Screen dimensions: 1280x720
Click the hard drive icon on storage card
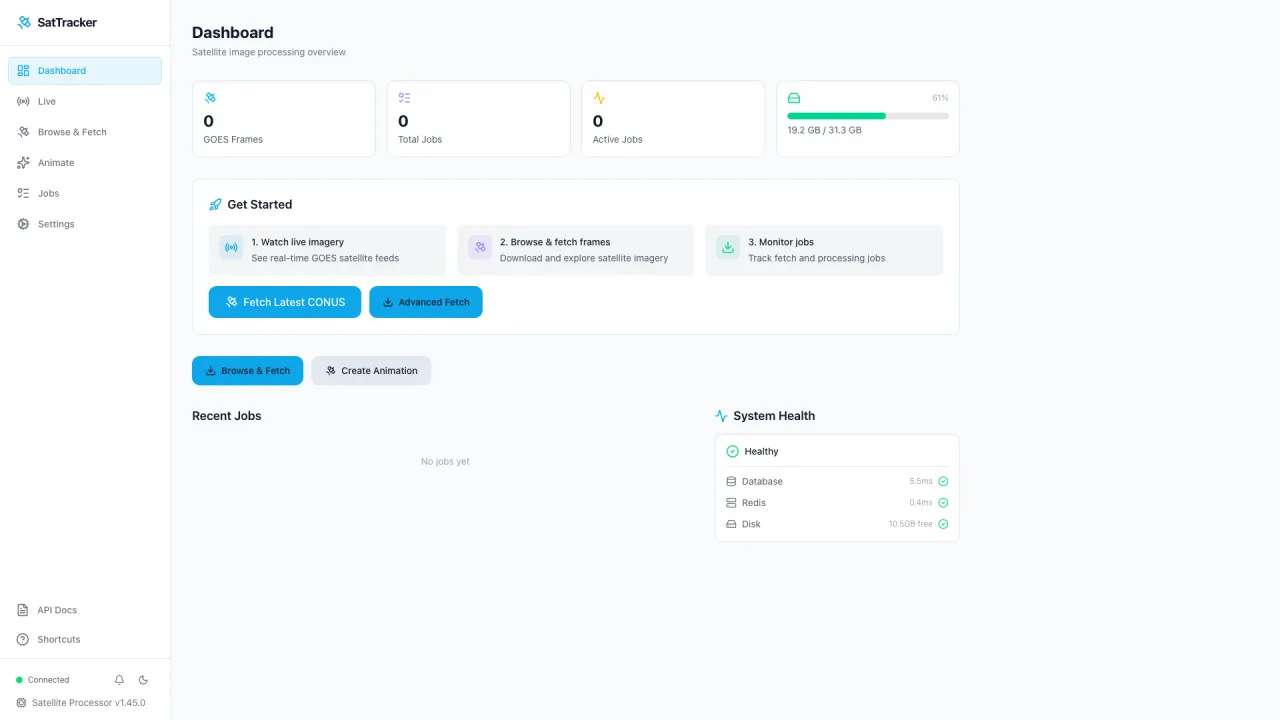(x=794, y=98)
